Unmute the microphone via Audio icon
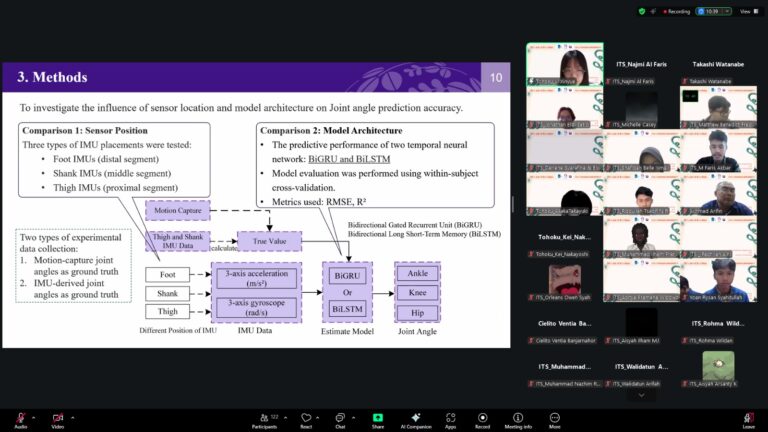The height and width of the screenshot is (432, 768). pyautogui.click(x=21, y=417)
